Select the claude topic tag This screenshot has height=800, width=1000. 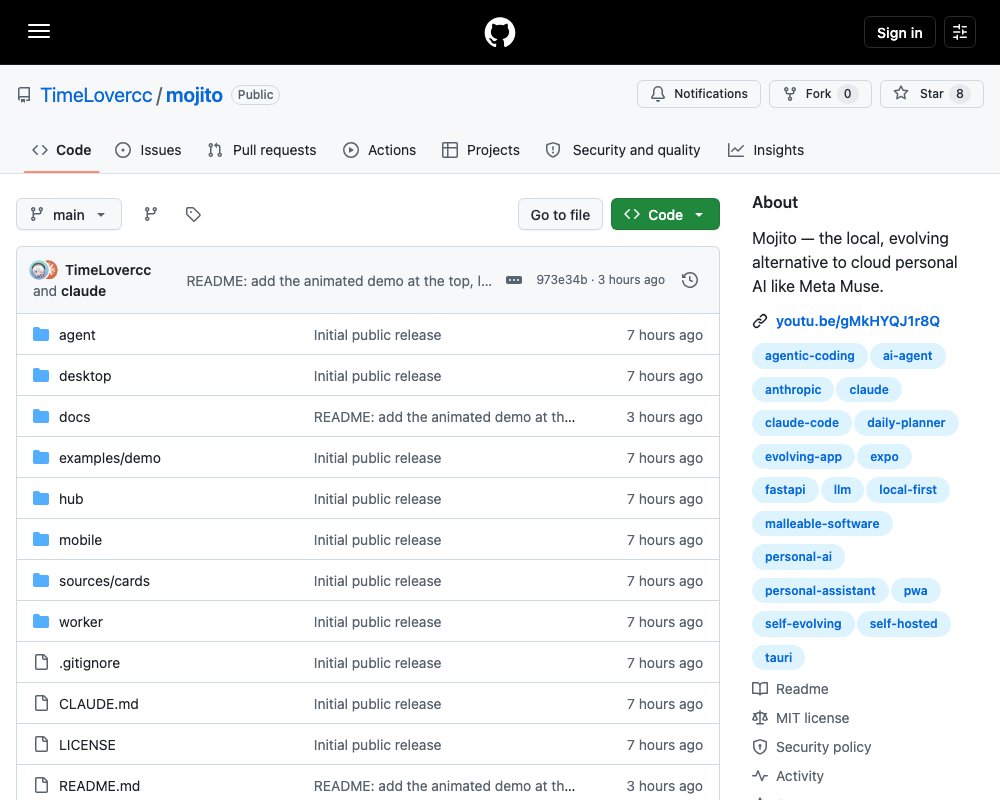pyautogui.click(x=869, y=389)
